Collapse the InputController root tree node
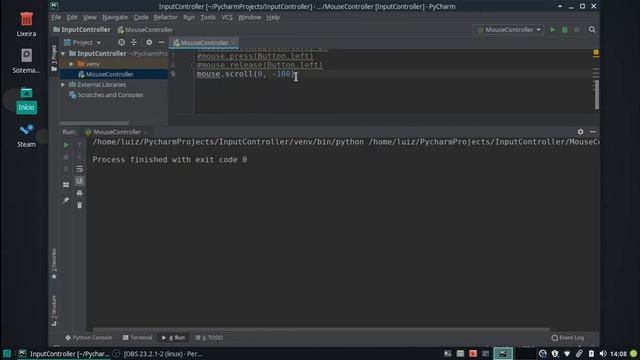Viewport: 640px width, 360px height. coord(63,53)
